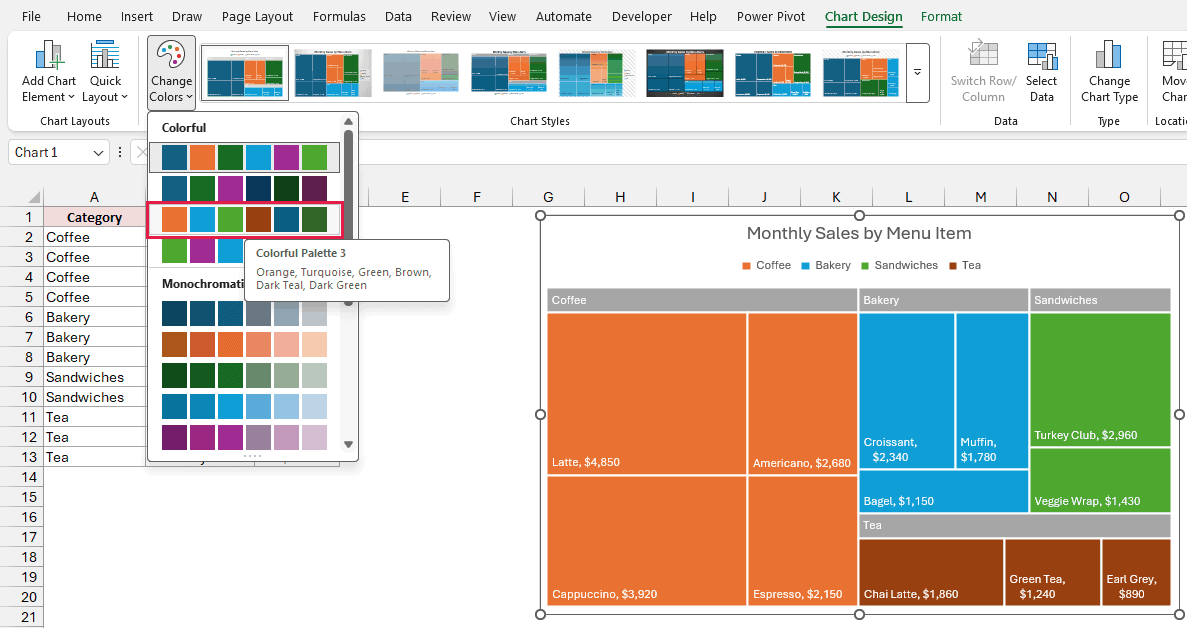1187x628 pixels.
Task: Click the Category header cell A1
Action: click(x=95, y=217)
